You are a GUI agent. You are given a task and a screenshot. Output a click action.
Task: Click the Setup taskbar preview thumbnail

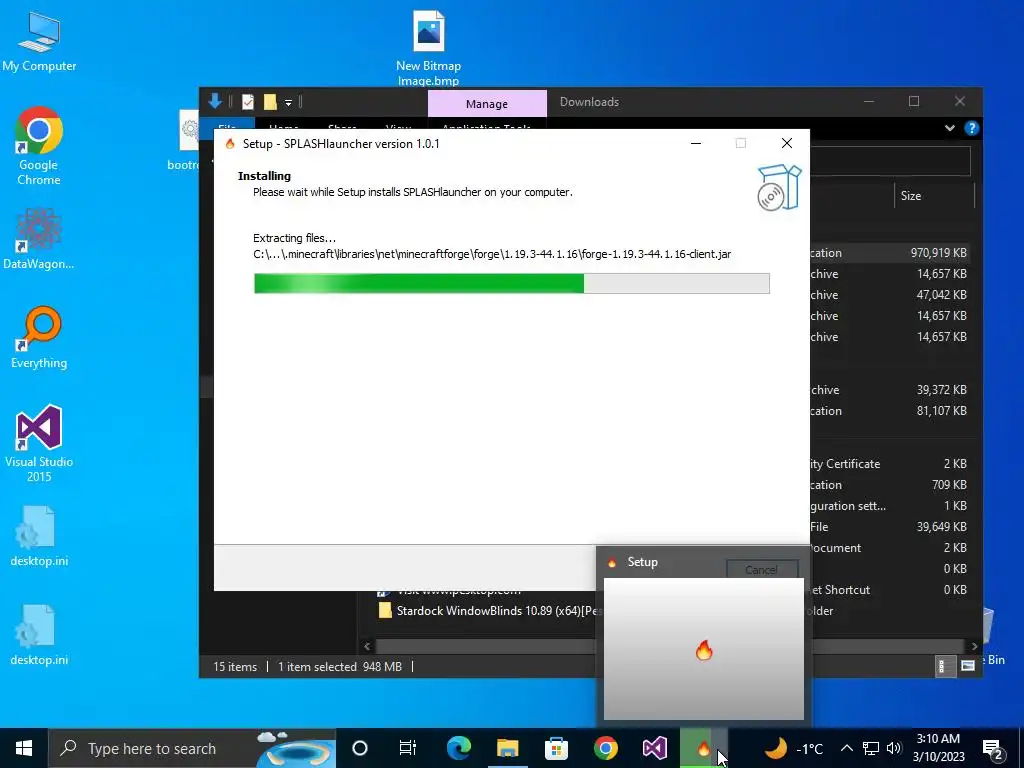[703, 648]
